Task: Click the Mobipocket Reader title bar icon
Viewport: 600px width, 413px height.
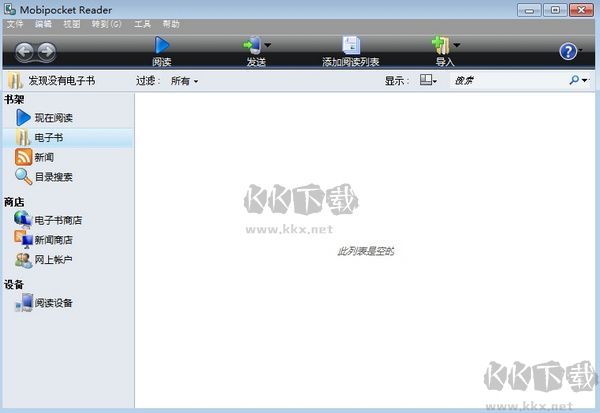Action: (10, 9)
